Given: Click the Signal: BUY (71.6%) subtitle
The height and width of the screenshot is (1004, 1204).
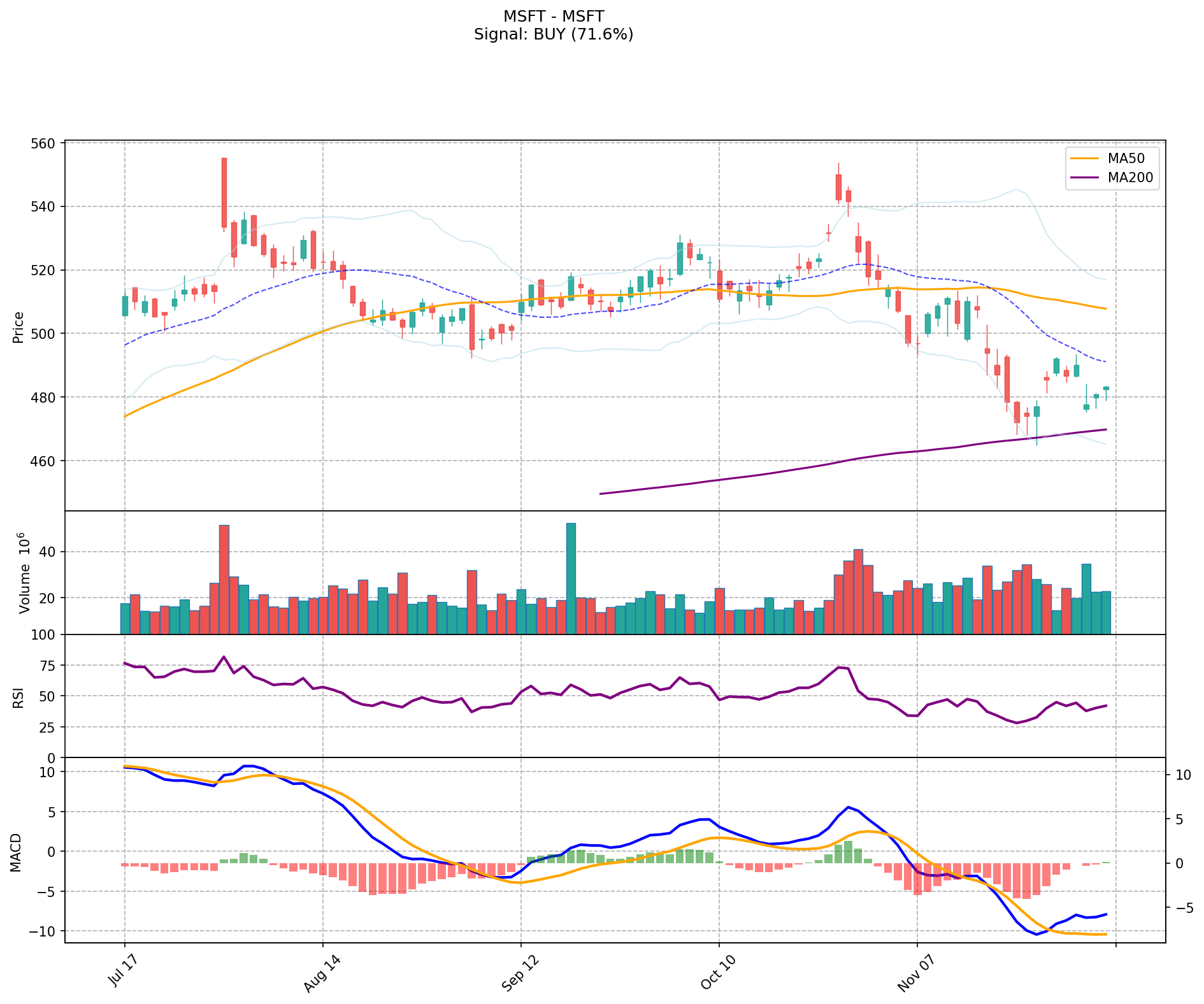Looking at the screenshot, I should 553,34.
